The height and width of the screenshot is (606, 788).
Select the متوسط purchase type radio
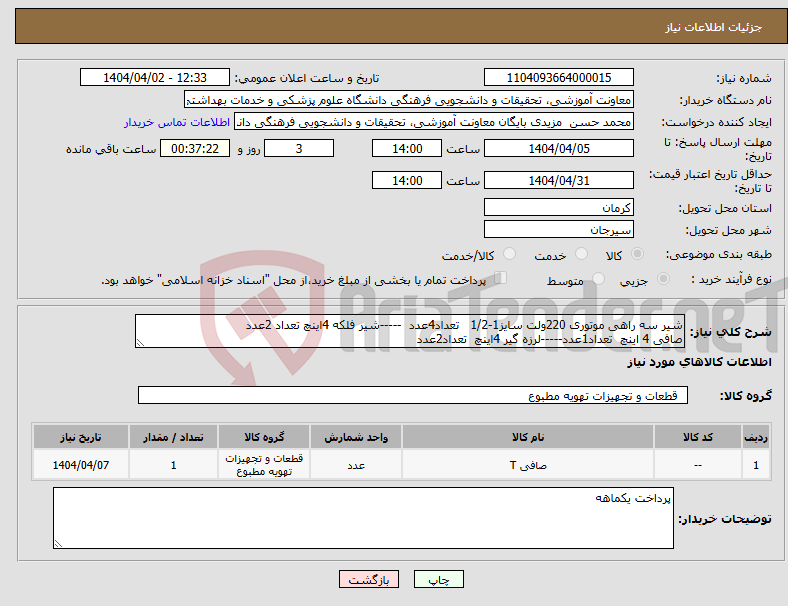598,279
